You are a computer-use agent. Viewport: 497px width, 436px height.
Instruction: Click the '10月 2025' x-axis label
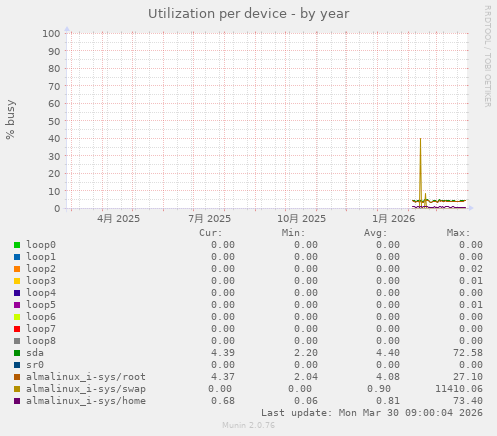[x=302, y=219]
